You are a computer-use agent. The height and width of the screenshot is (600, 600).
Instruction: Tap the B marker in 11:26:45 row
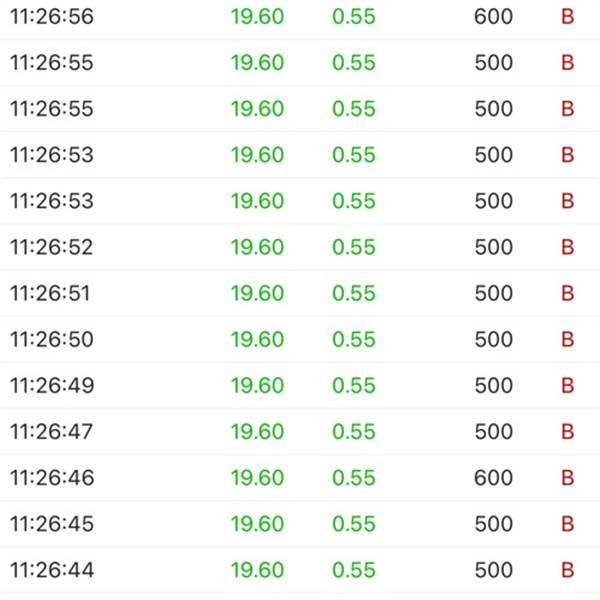[x=567, y=524]
